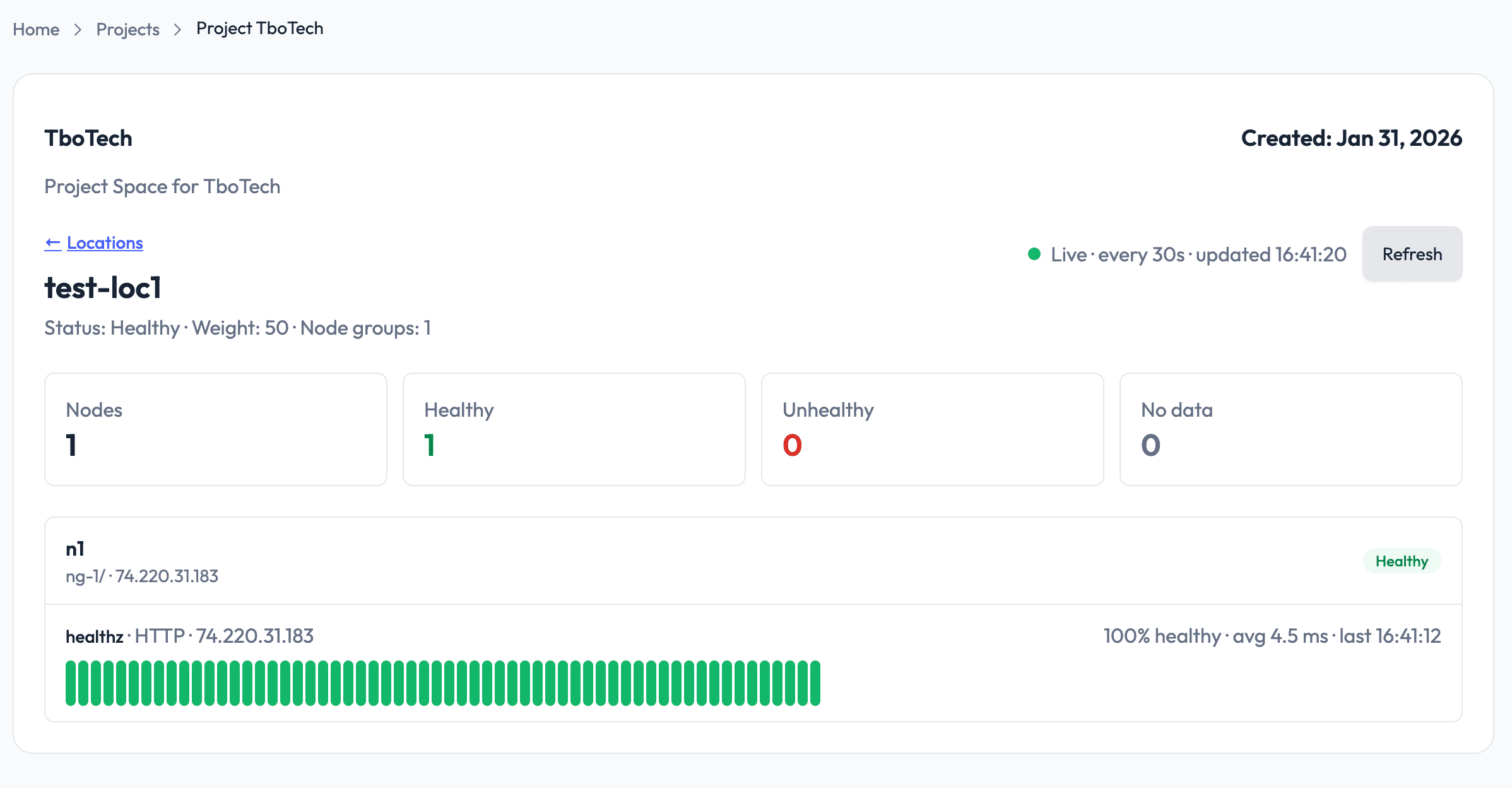Select the Live every 30s updated text

pos(1198,254)
